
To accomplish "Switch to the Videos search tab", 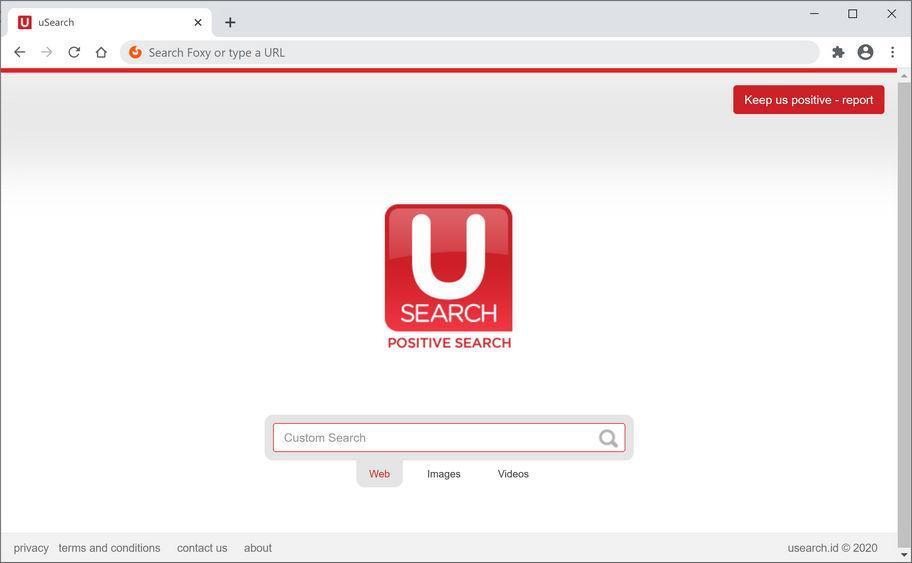I will point(513,474).
